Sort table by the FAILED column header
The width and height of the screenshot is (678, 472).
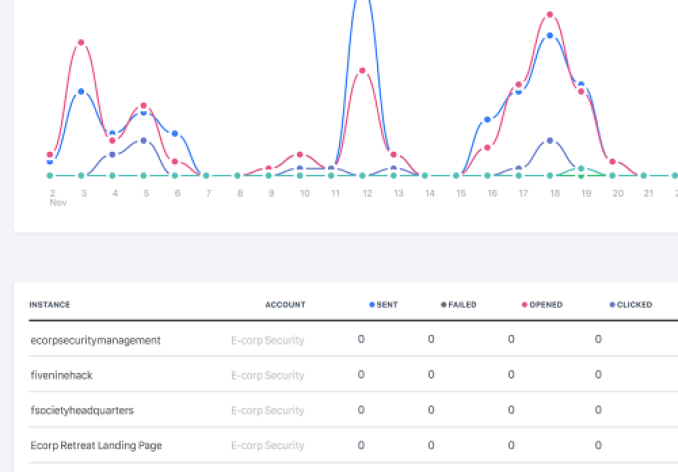[461, 305]
